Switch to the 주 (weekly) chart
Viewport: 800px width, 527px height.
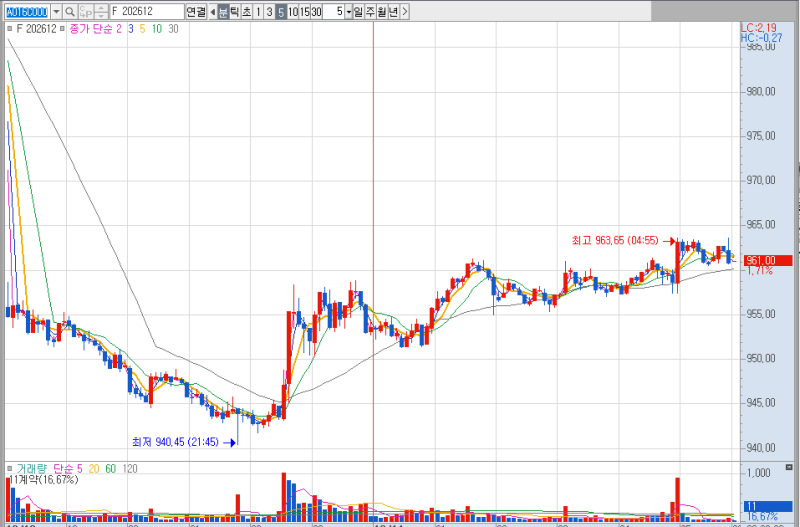[x=370, y=11]
